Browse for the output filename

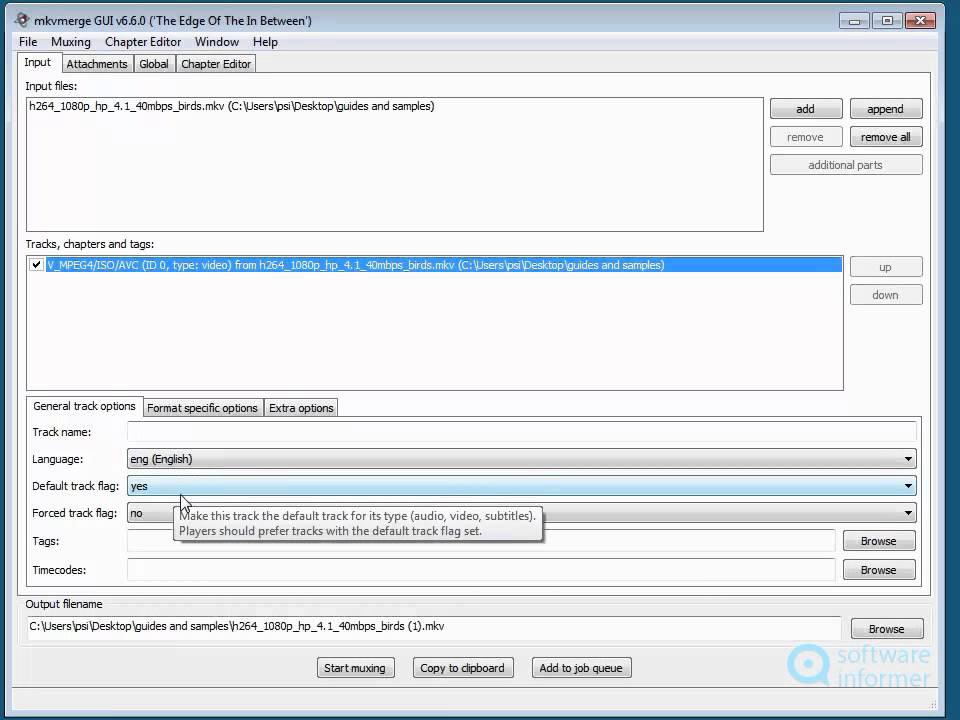[x=887, y=629]
